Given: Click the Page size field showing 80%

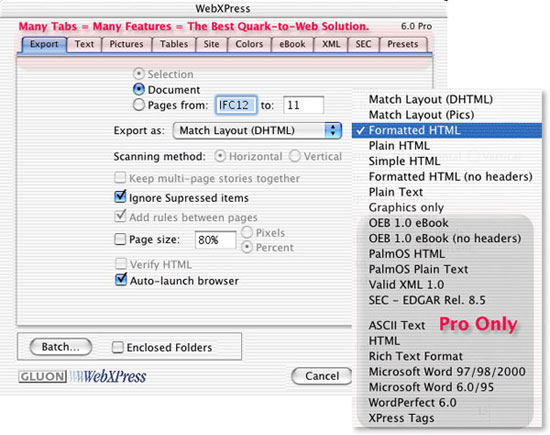Looking at the screenshot, I should pyautogui.click(x=215, y=240).
